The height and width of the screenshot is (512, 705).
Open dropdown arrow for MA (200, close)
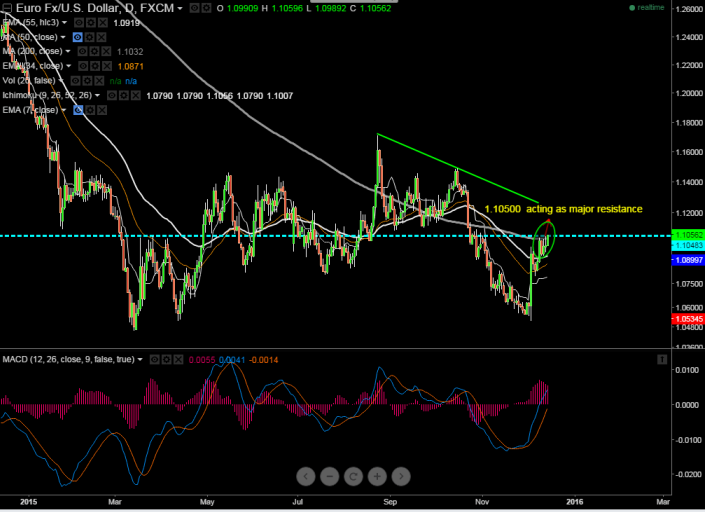tap(68, 52)
